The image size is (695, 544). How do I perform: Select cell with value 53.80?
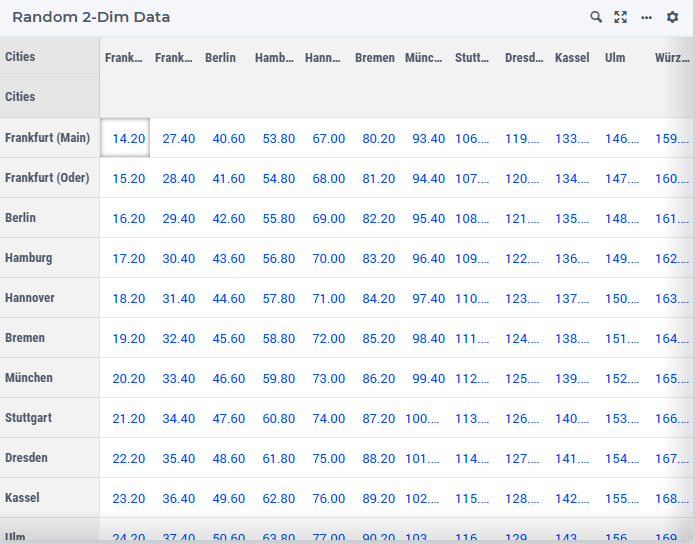tap(275, 138)
